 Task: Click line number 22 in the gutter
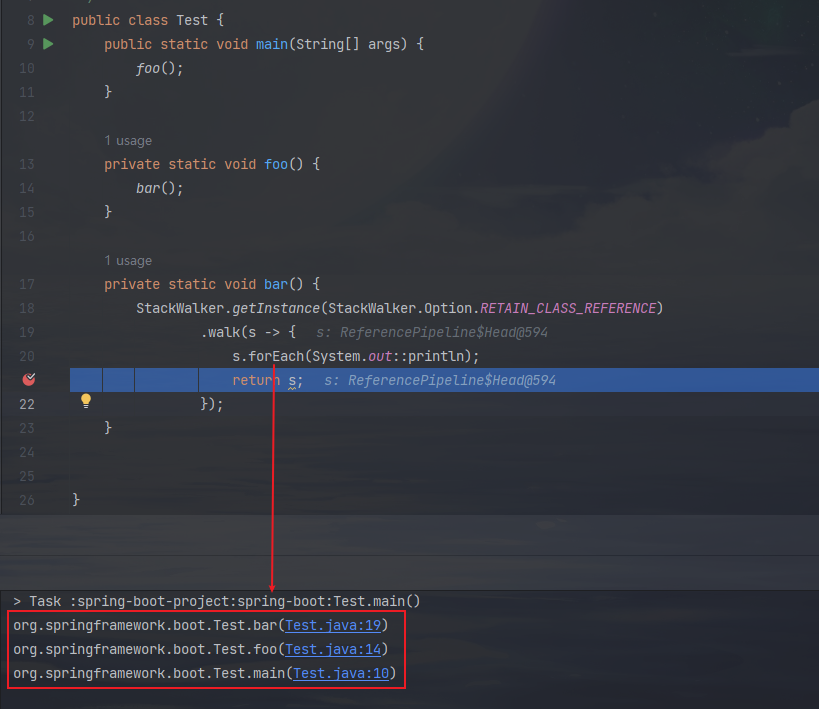(27, 404)
